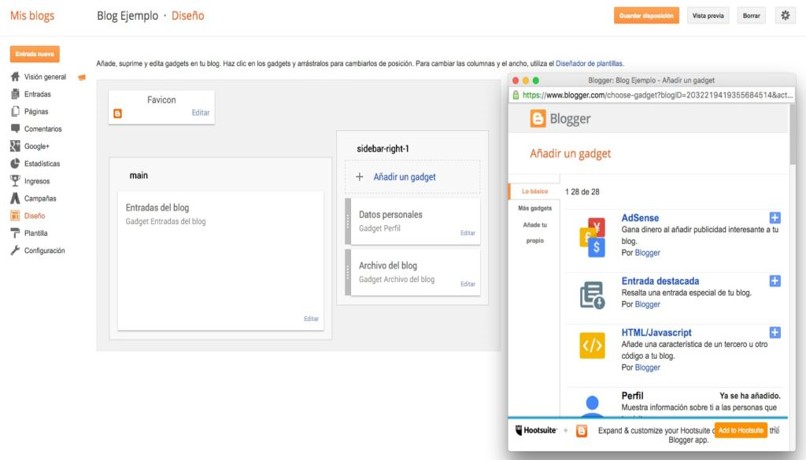The height and width of the screenshot is (460, 806).
Task: Click Blogger author link under AdSense
Action: click(x=647, y=253)
